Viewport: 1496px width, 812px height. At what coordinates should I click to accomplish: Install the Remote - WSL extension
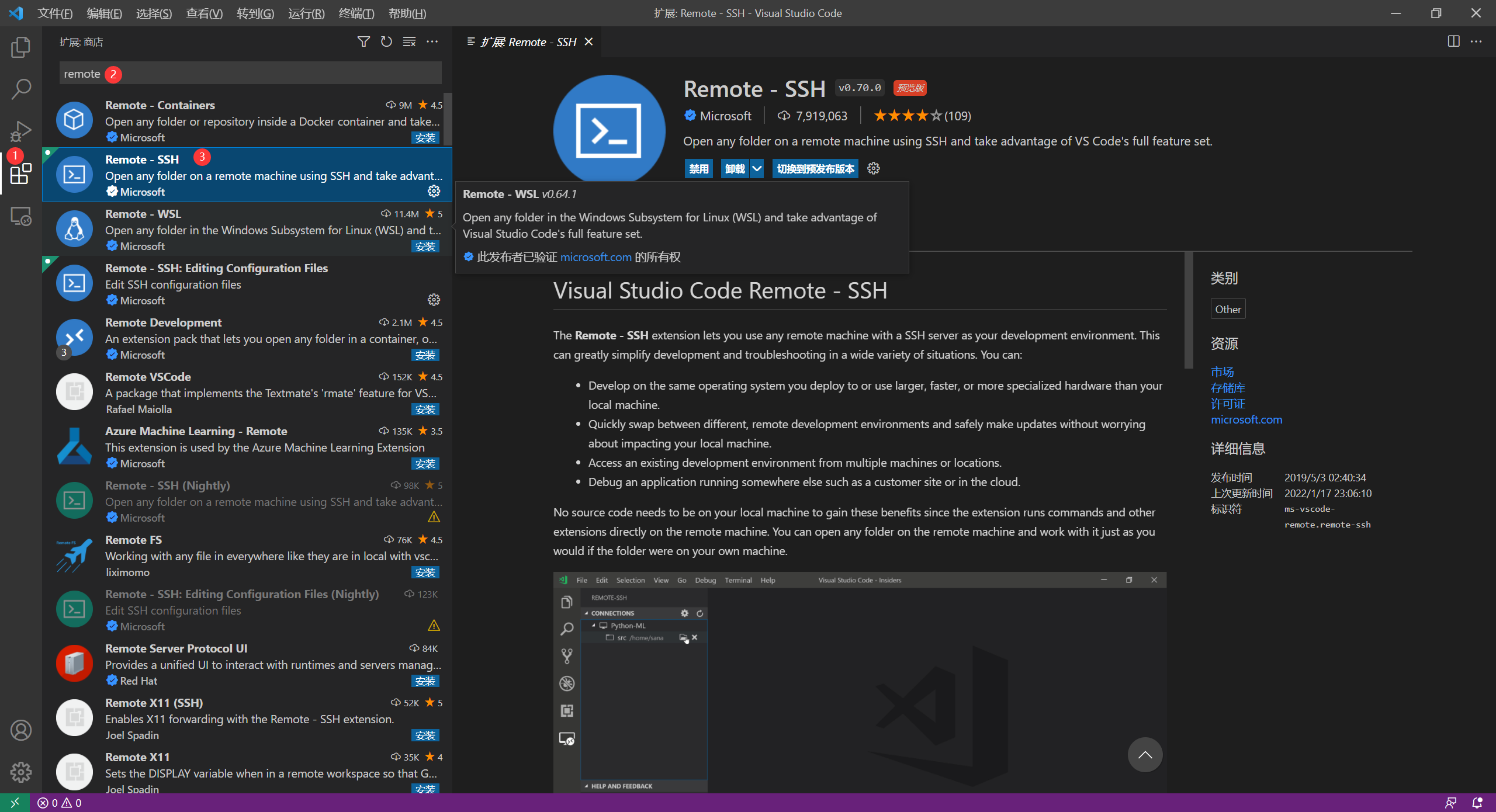(x=425, y=247)
